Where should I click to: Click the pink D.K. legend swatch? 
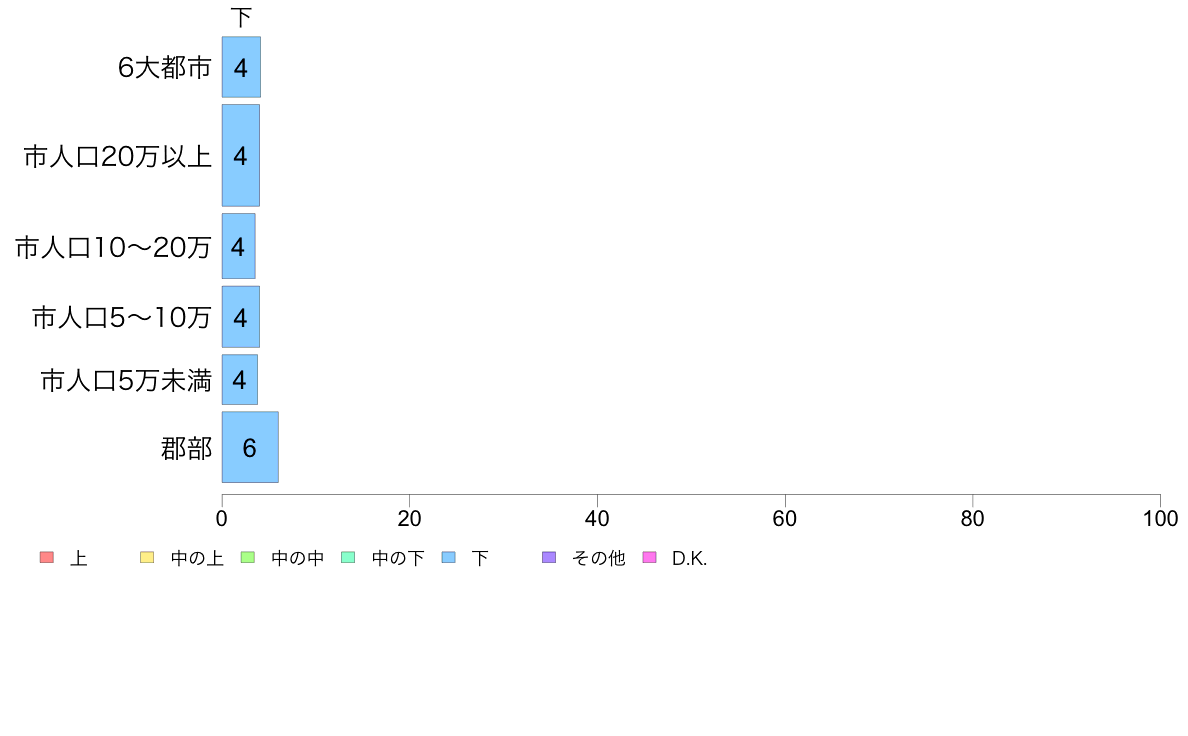[649, 557]
